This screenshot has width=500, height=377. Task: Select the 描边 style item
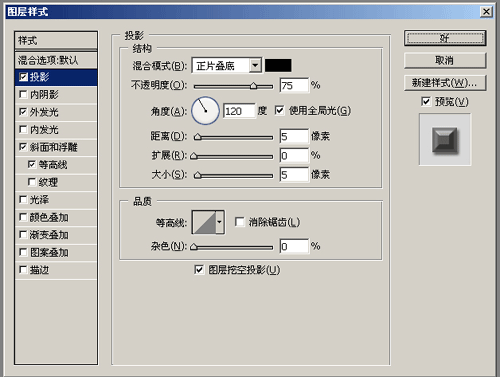[56, 270]
